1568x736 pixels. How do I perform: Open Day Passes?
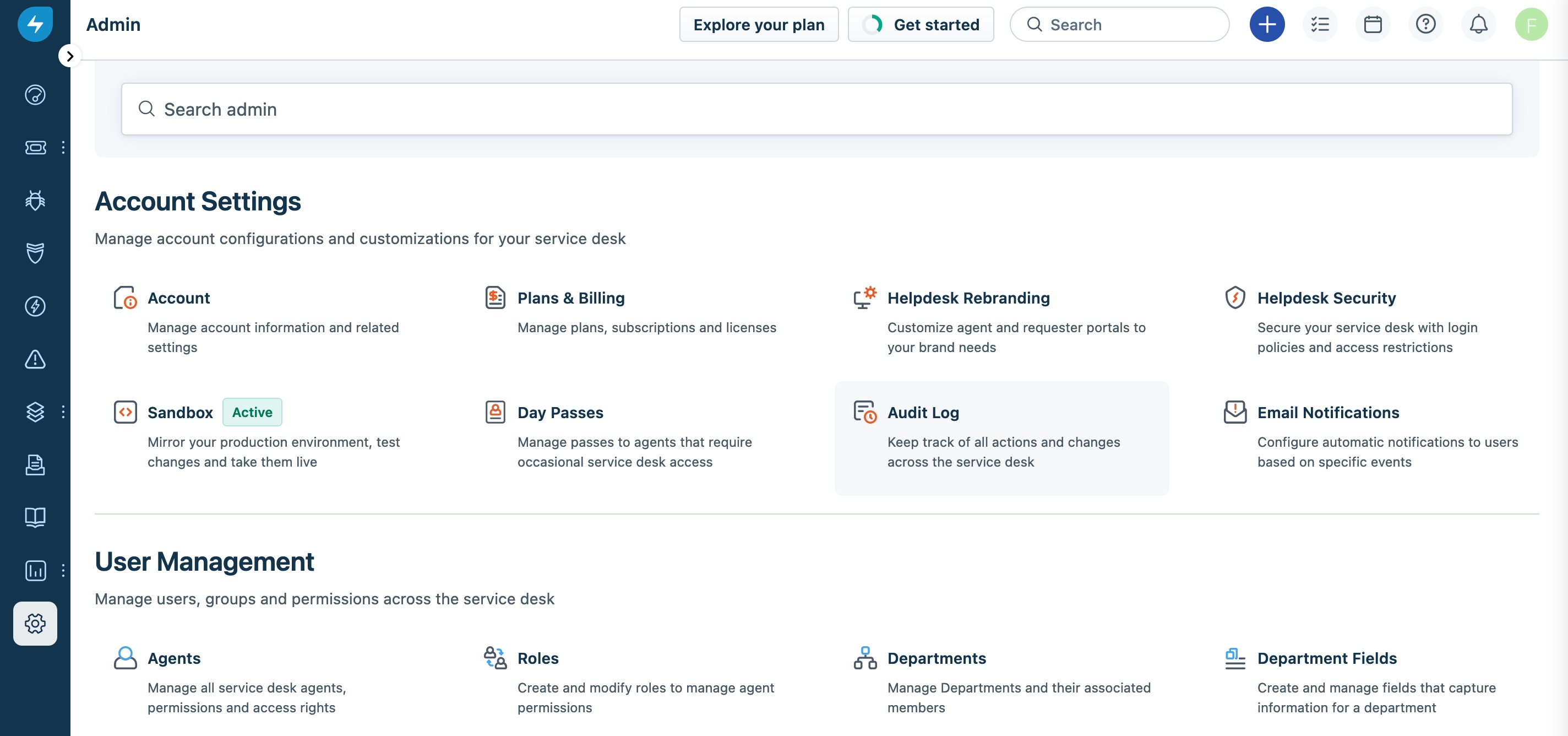click(560, 413)
